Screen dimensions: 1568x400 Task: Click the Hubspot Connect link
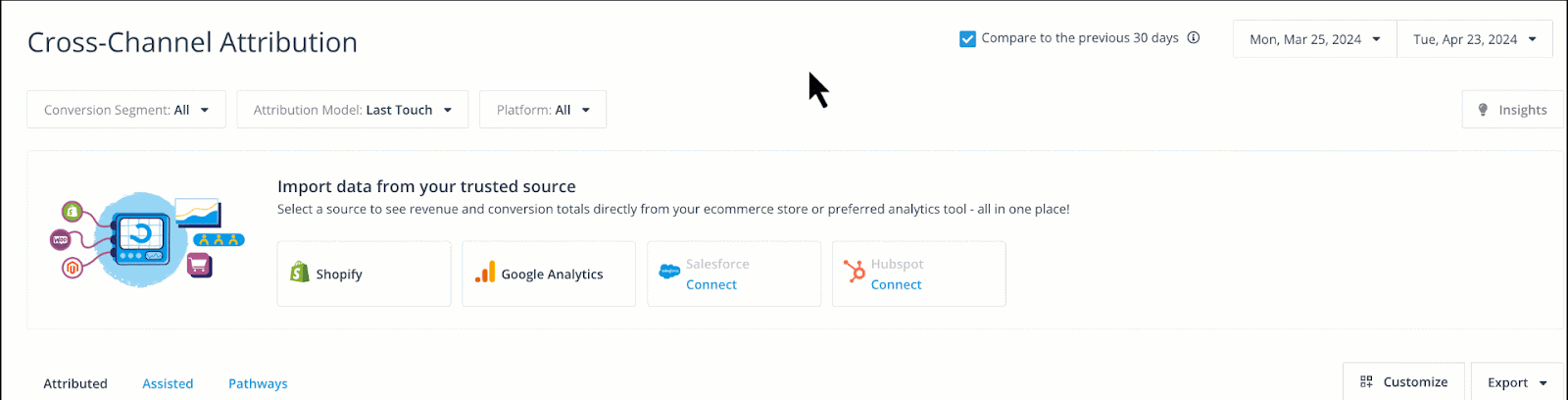(x=897, y=284)
